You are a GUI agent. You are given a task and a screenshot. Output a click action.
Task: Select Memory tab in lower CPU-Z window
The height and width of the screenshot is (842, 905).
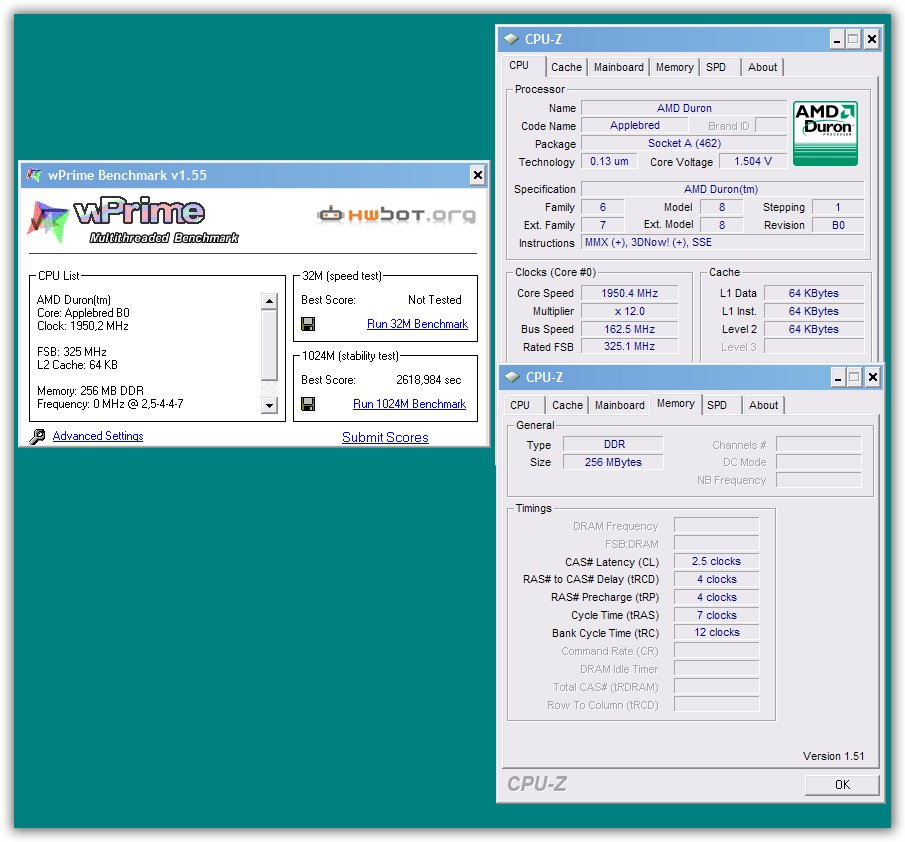coord(676,403)
